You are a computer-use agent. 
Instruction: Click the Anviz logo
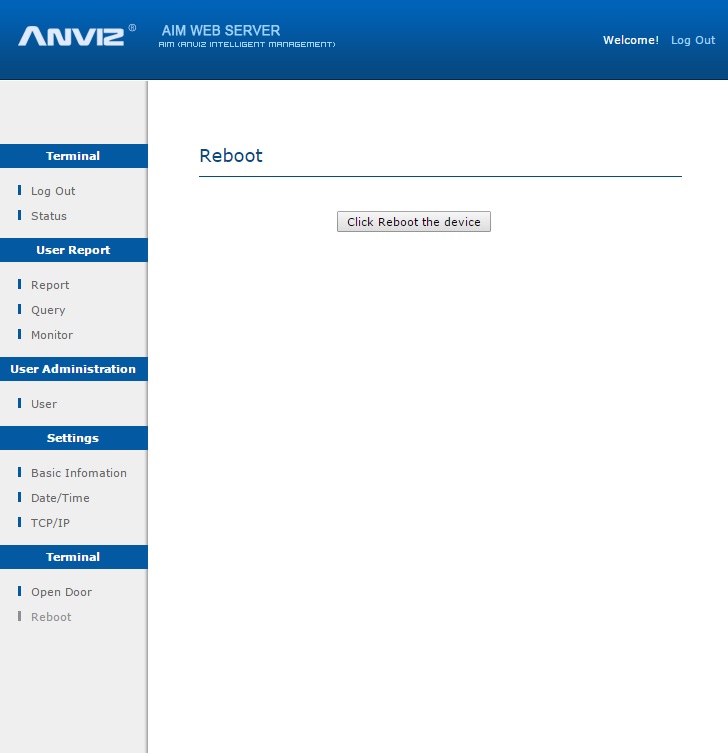(77, 36)
